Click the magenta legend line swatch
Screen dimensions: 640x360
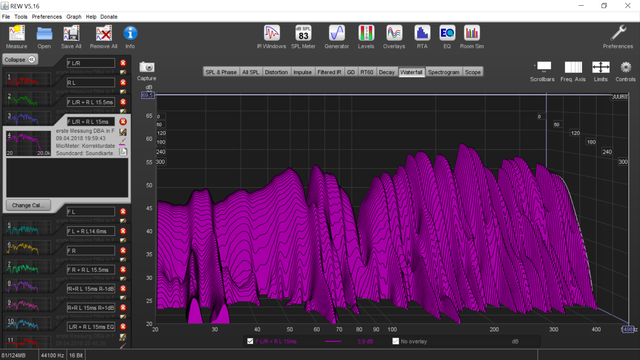pyautogui.click(x=333, y=342)
